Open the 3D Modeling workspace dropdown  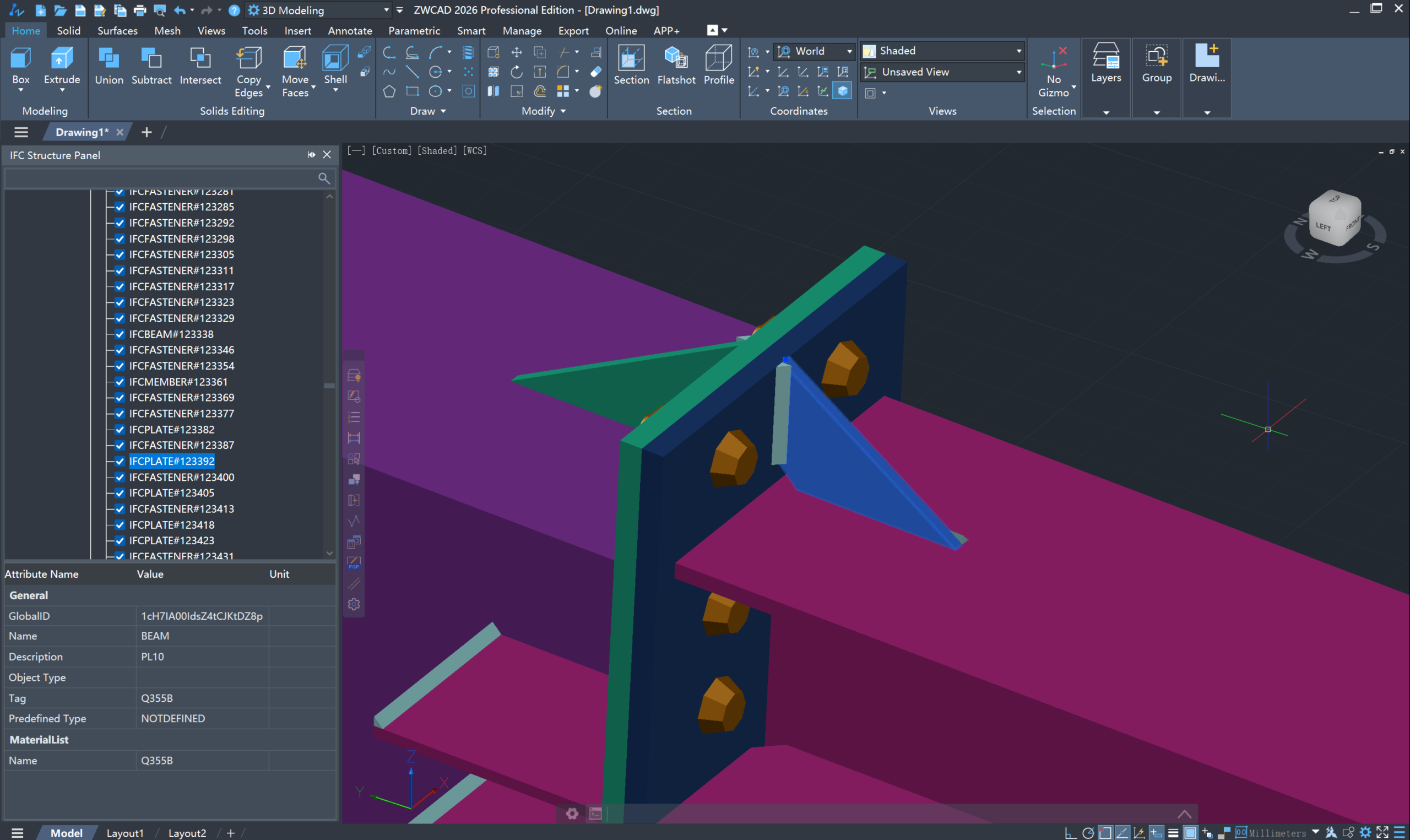click(x=319, y=9)
